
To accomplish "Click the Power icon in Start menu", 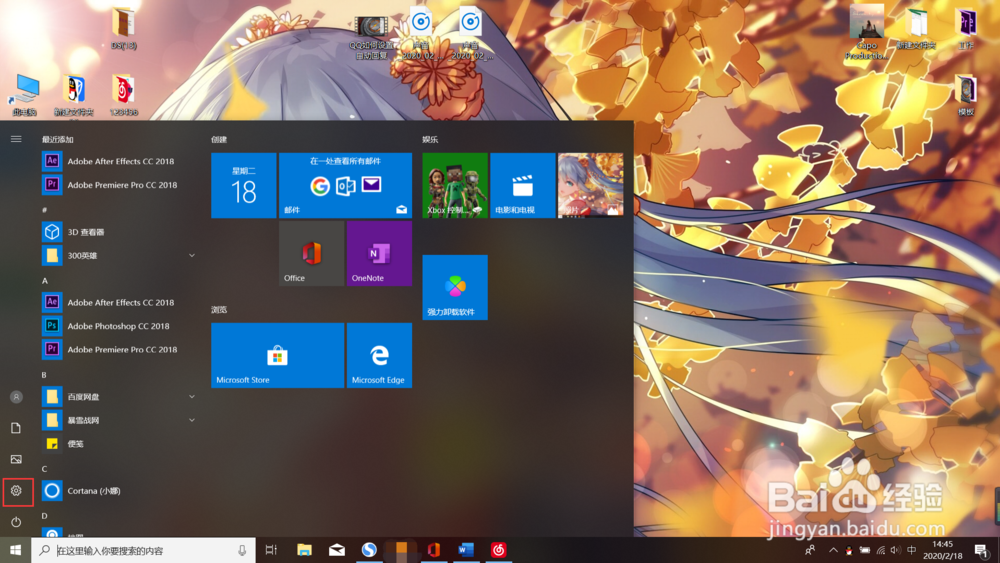I will (x=16, y=522).
